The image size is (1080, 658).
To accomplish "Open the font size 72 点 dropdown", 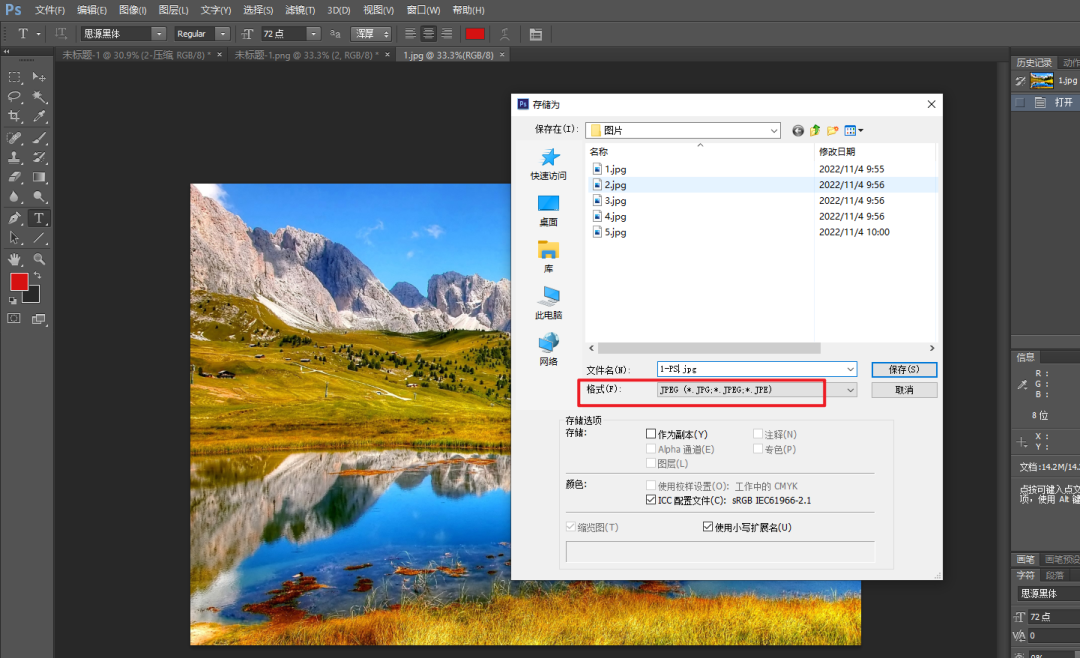I will click(313, 34).
